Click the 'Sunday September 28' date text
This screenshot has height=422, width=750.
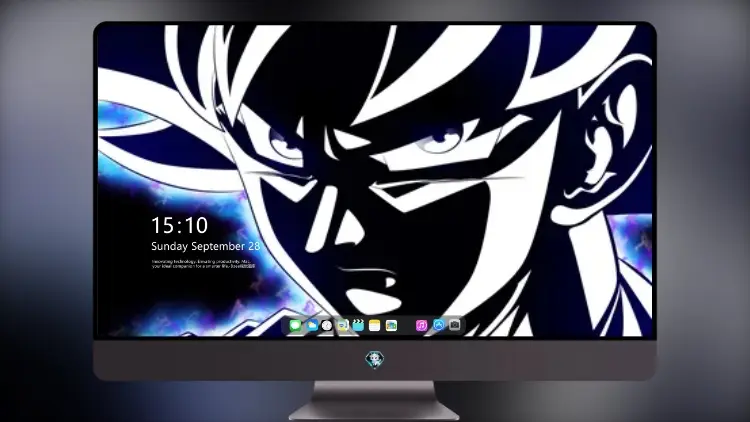click(206, 246)
